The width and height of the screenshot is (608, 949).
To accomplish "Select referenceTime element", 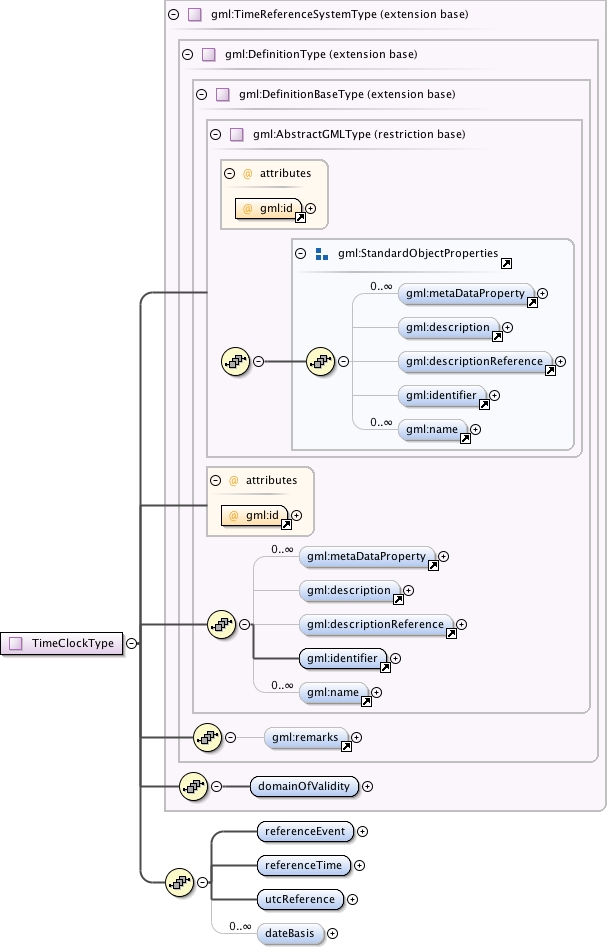I will [x=303, y=865].
